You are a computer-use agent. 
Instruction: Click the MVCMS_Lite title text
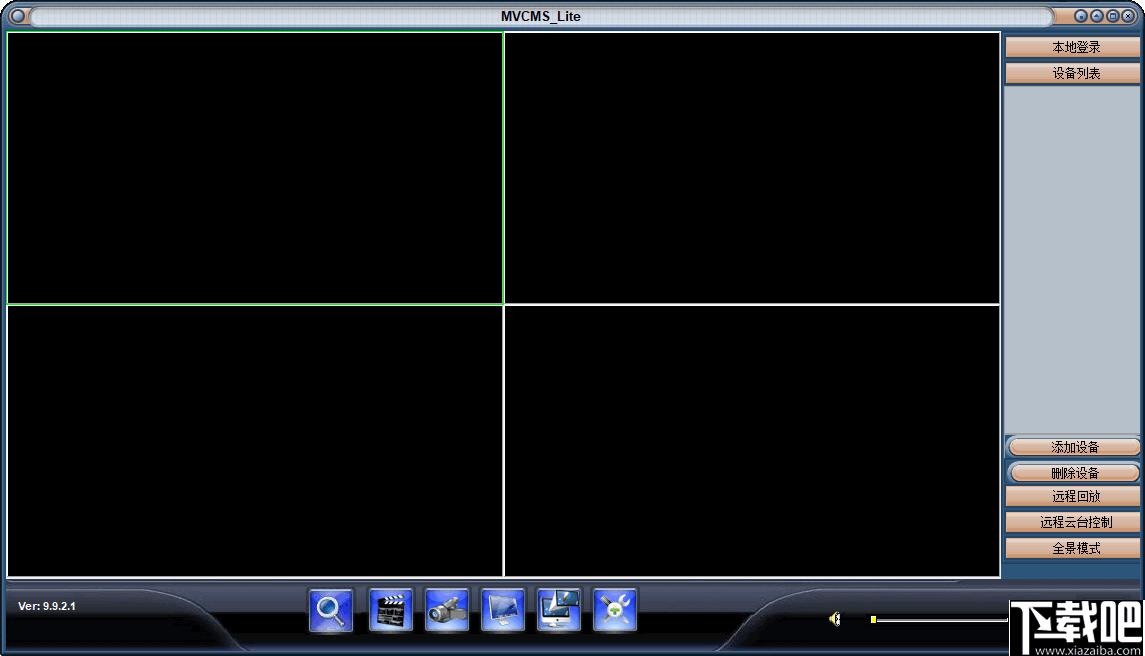click(540, 16)
